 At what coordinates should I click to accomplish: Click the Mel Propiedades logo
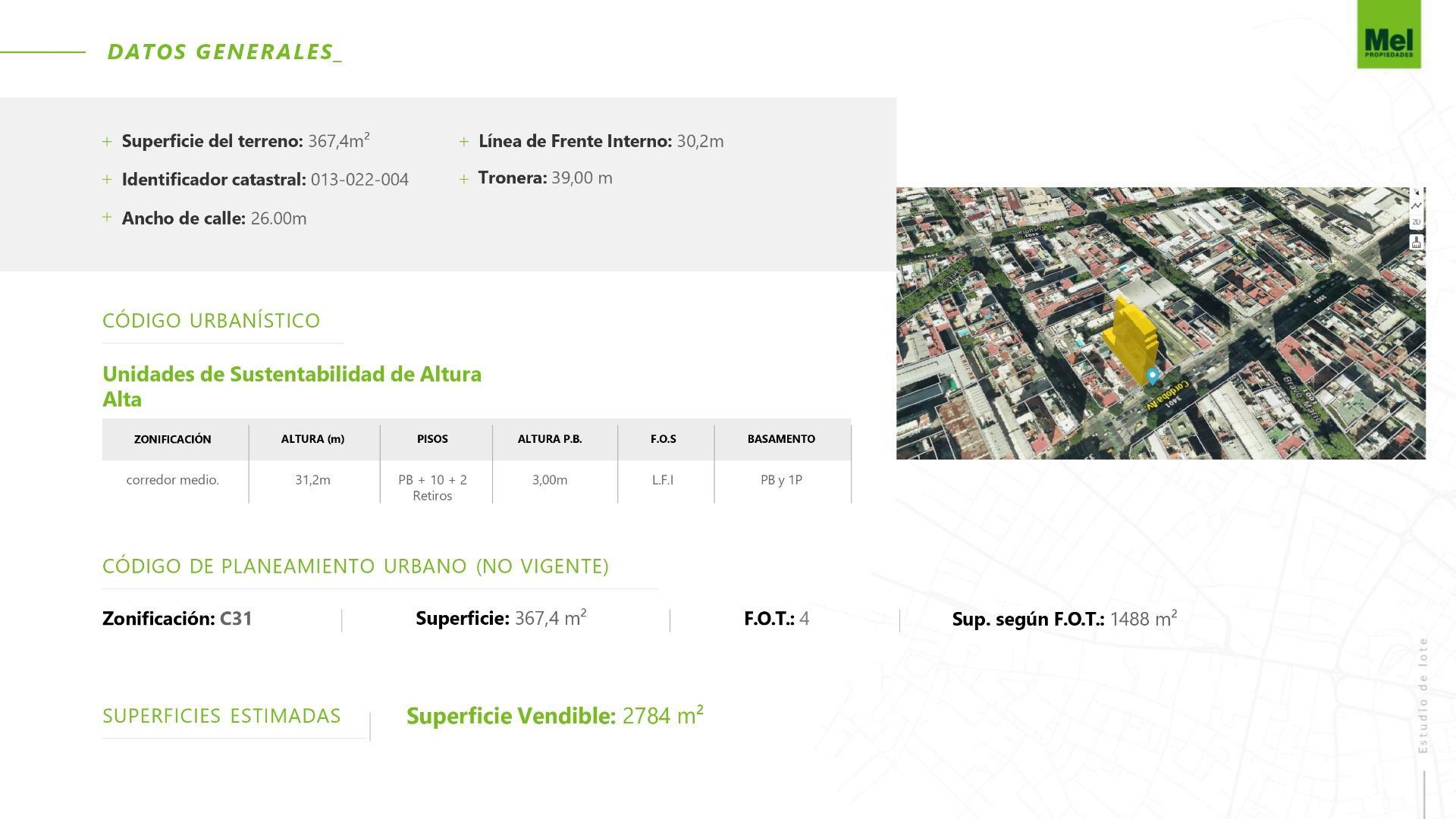1389,35
